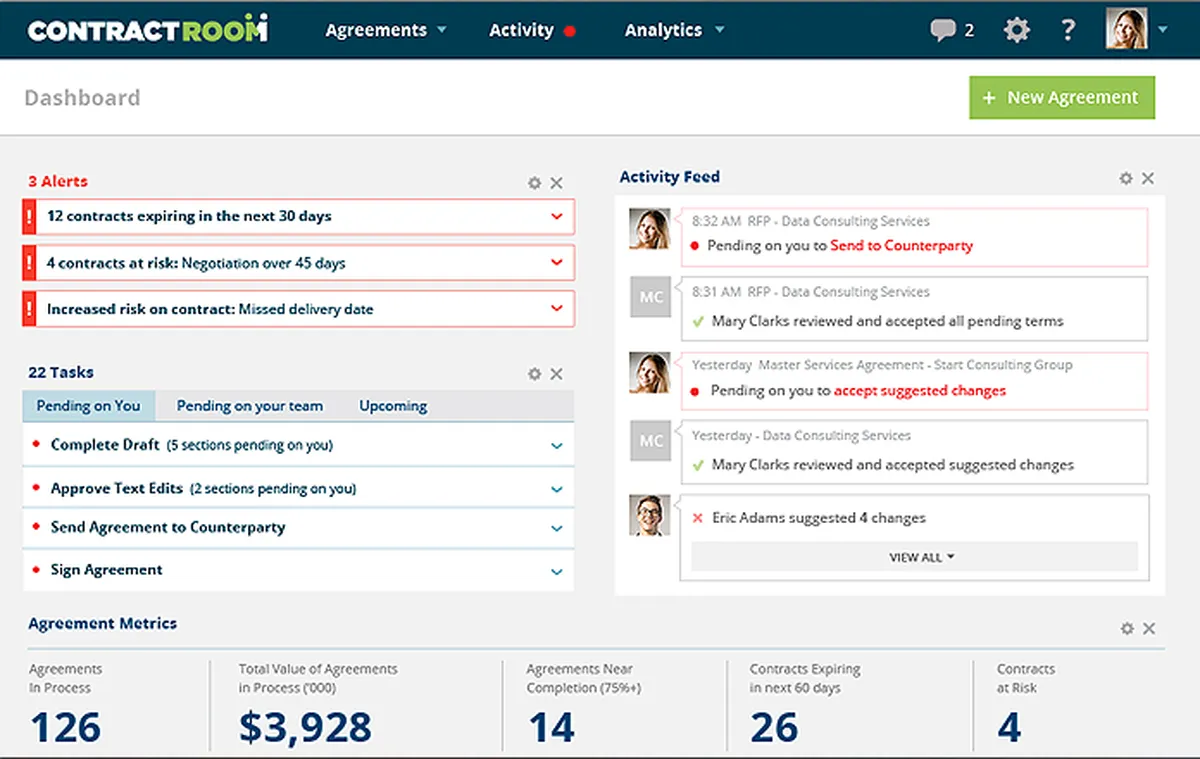Click View All in Activity Feed
Image resolution: width=1200 pixels, height=759 pixels.
coord(915,557)
